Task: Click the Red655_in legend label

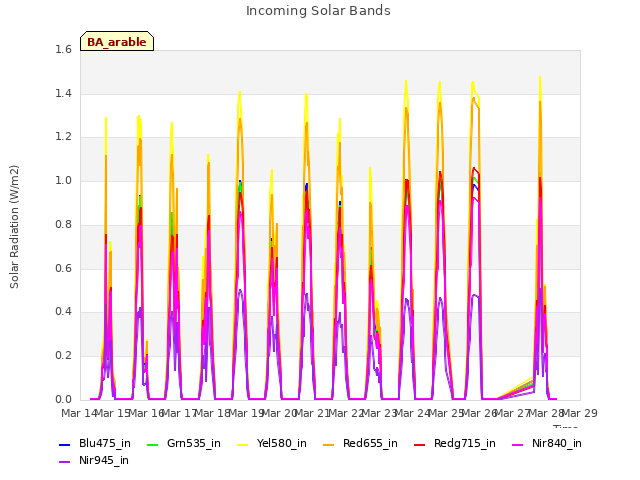Action: (x=370, y=443)
